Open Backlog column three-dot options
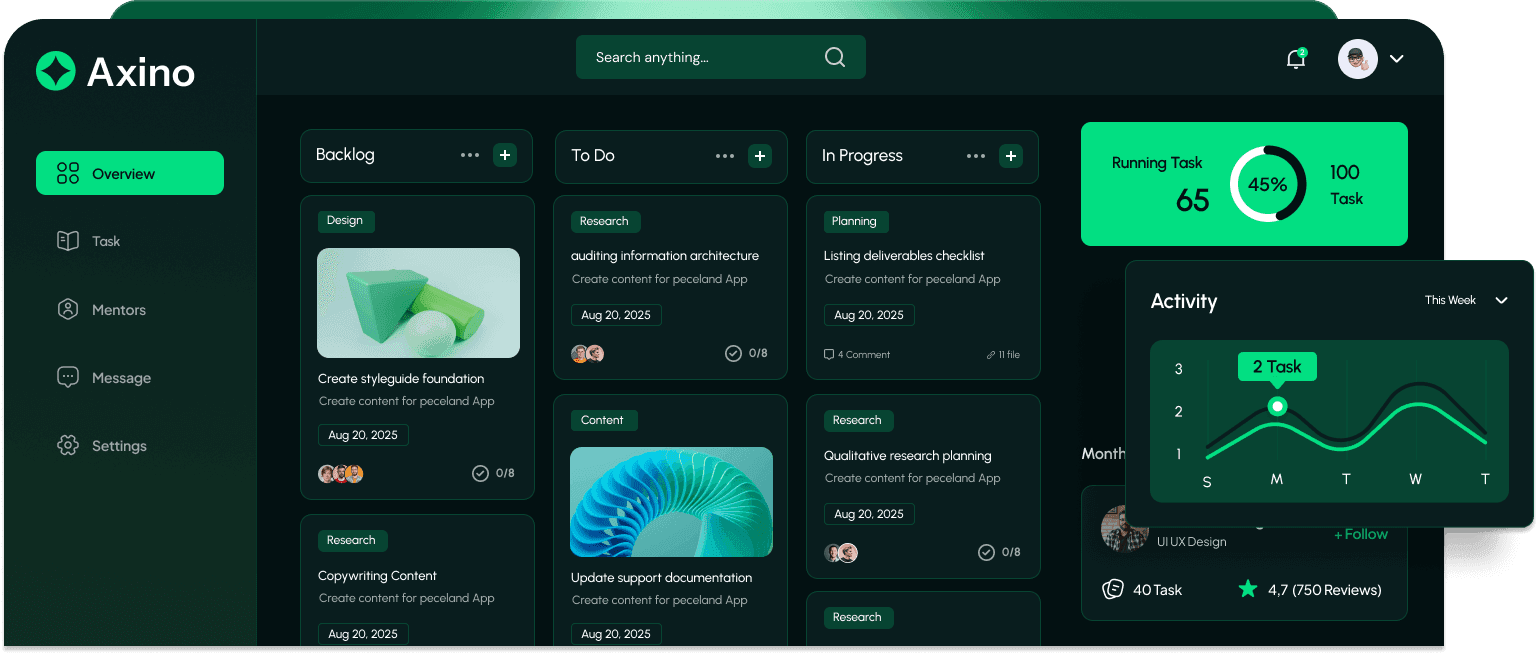This screenshot has height=654, width=1538. (x=470, y=155)
